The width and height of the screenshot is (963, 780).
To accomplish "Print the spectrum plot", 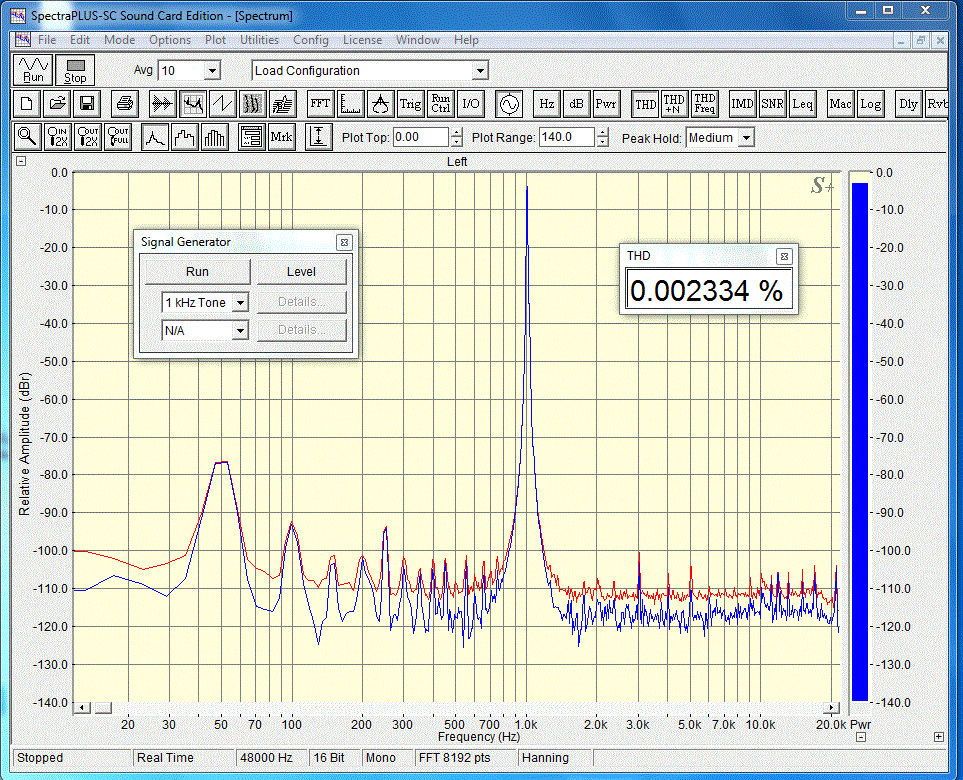I will click(x=125, y=104).
